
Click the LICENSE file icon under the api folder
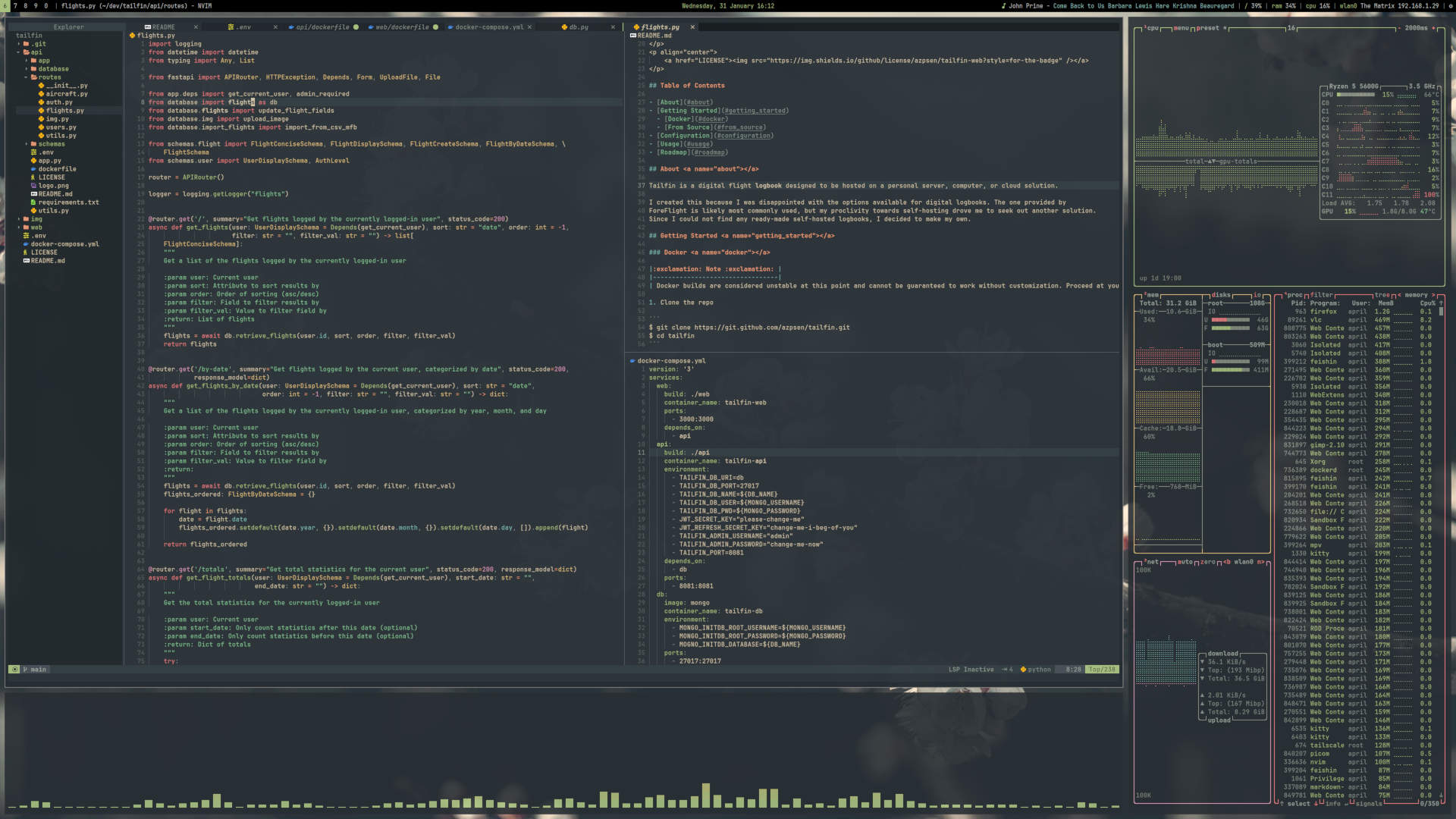(33, 177)
